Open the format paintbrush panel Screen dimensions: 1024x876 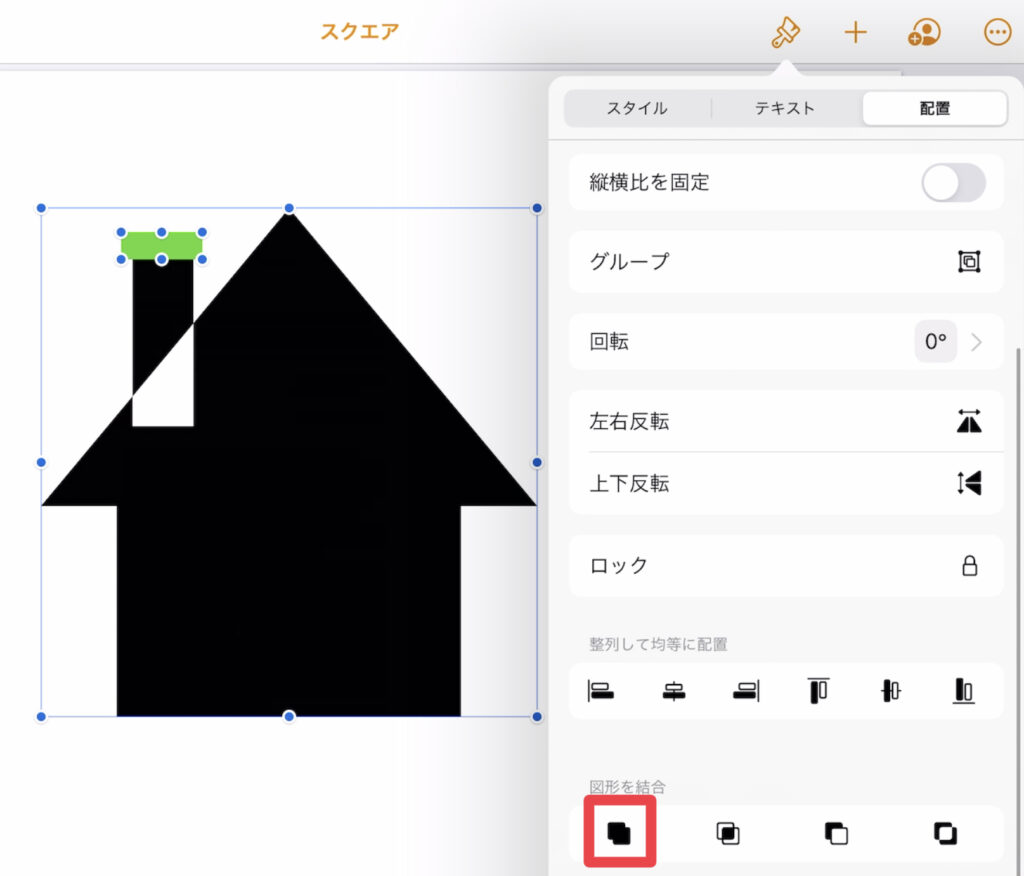(x=785, y=32)
